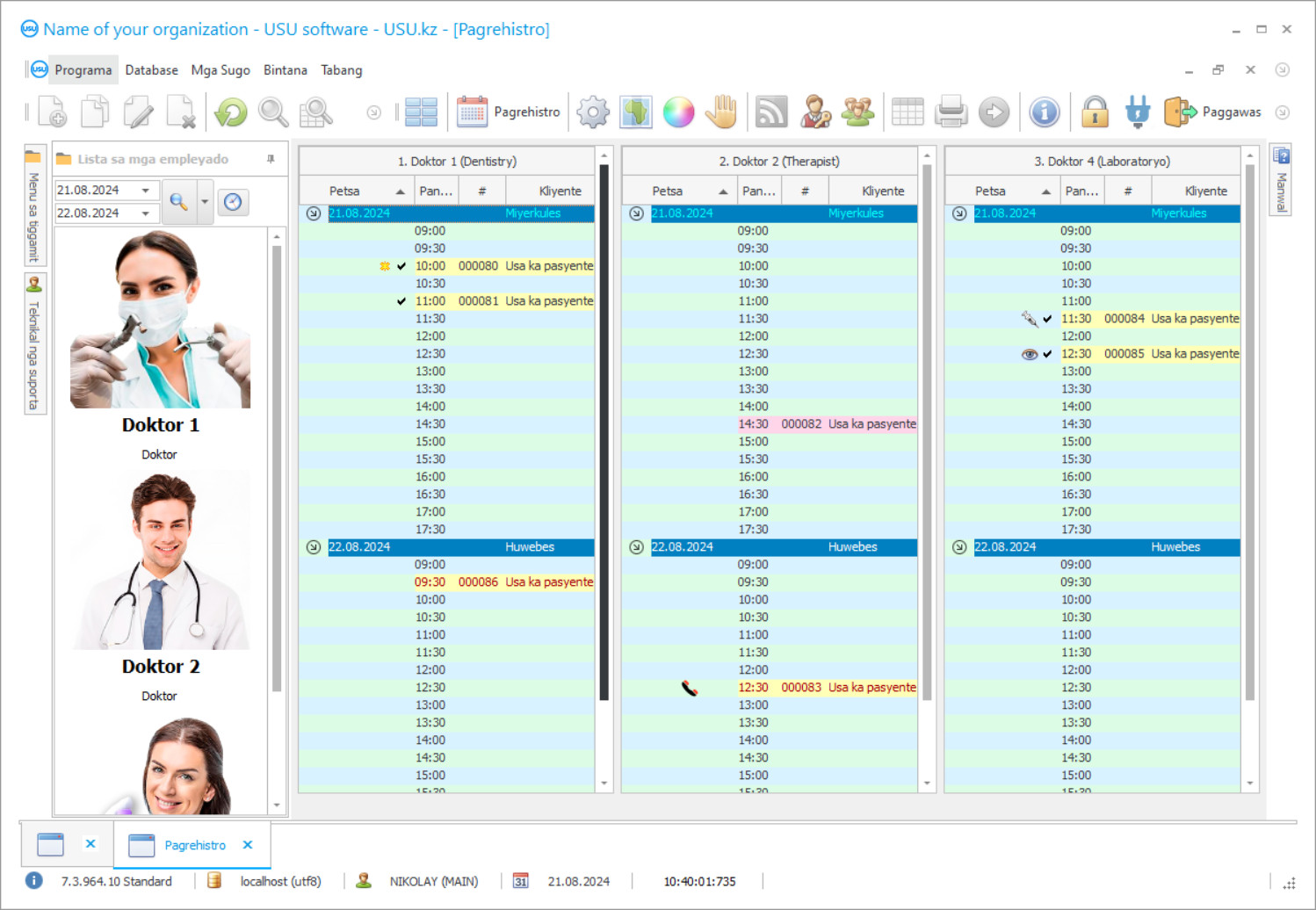This screenshot has height=910, width=1316.
Task: Click the map icon in toolbar
Action: pyautogui.click(x=636, y=112)
